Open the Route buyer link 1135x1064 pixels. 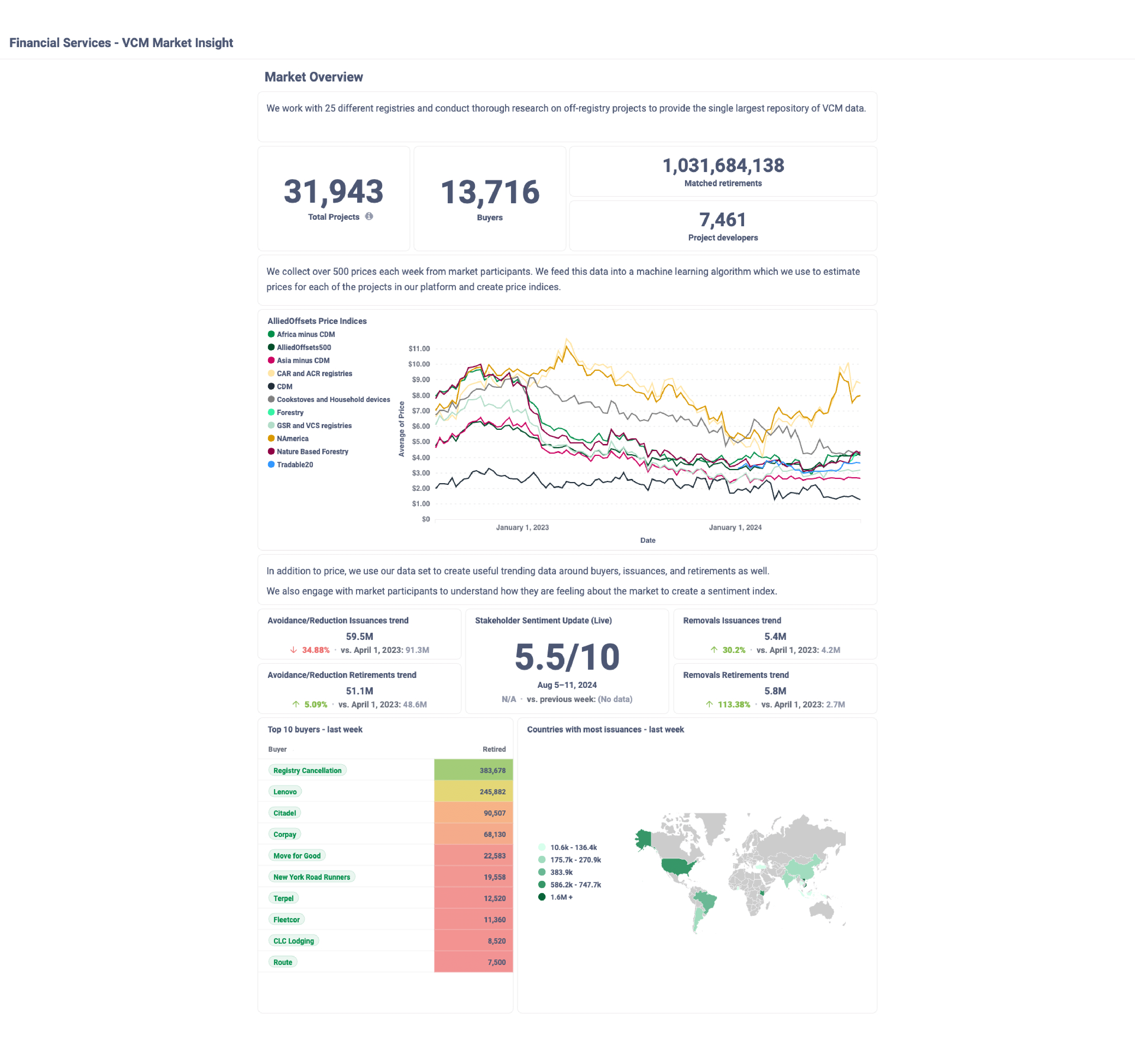click(x=282, y=962)
